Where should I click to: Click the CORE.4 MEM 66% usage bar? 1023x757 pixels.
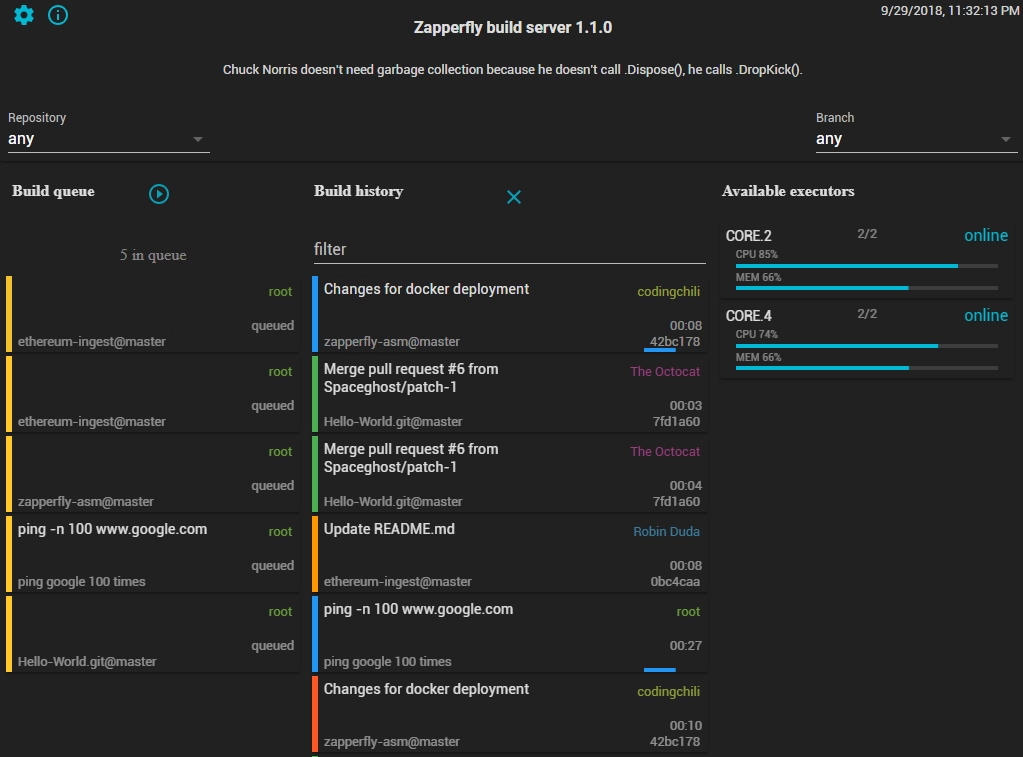pos(866,368)
